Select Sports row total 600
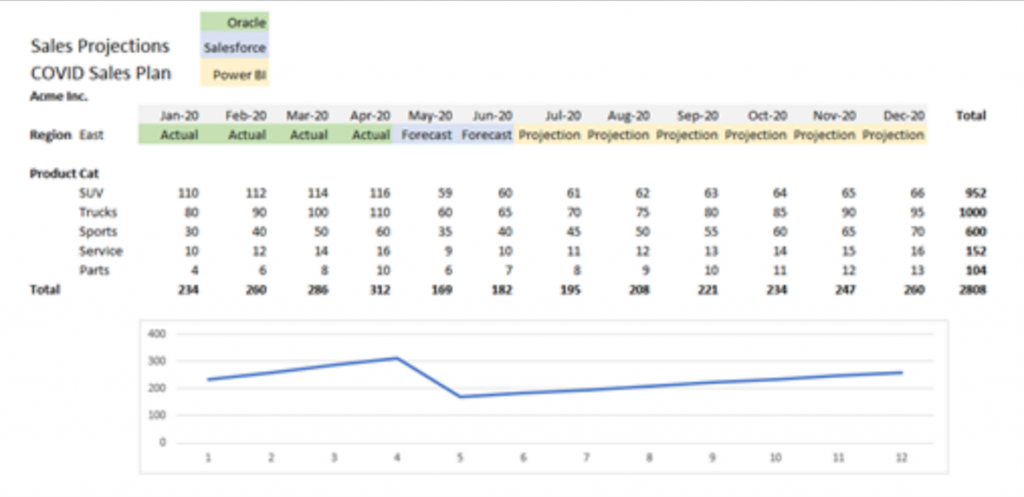The height and width of the screenshot is (497, 1024). click(976, 232)
